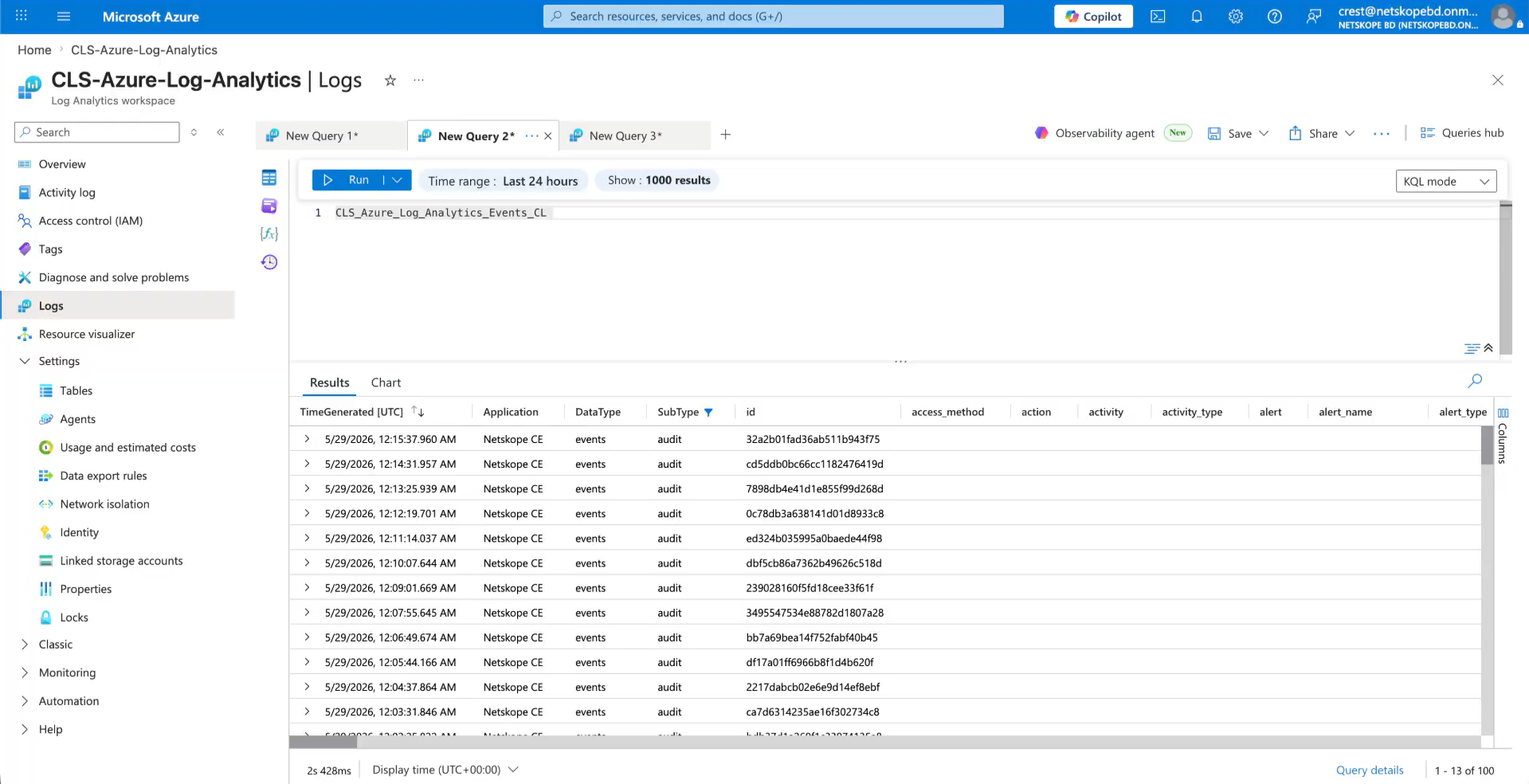Open the Queries hub
The width and height of the screenshot is (1529, 784).
click(1462, 133)
